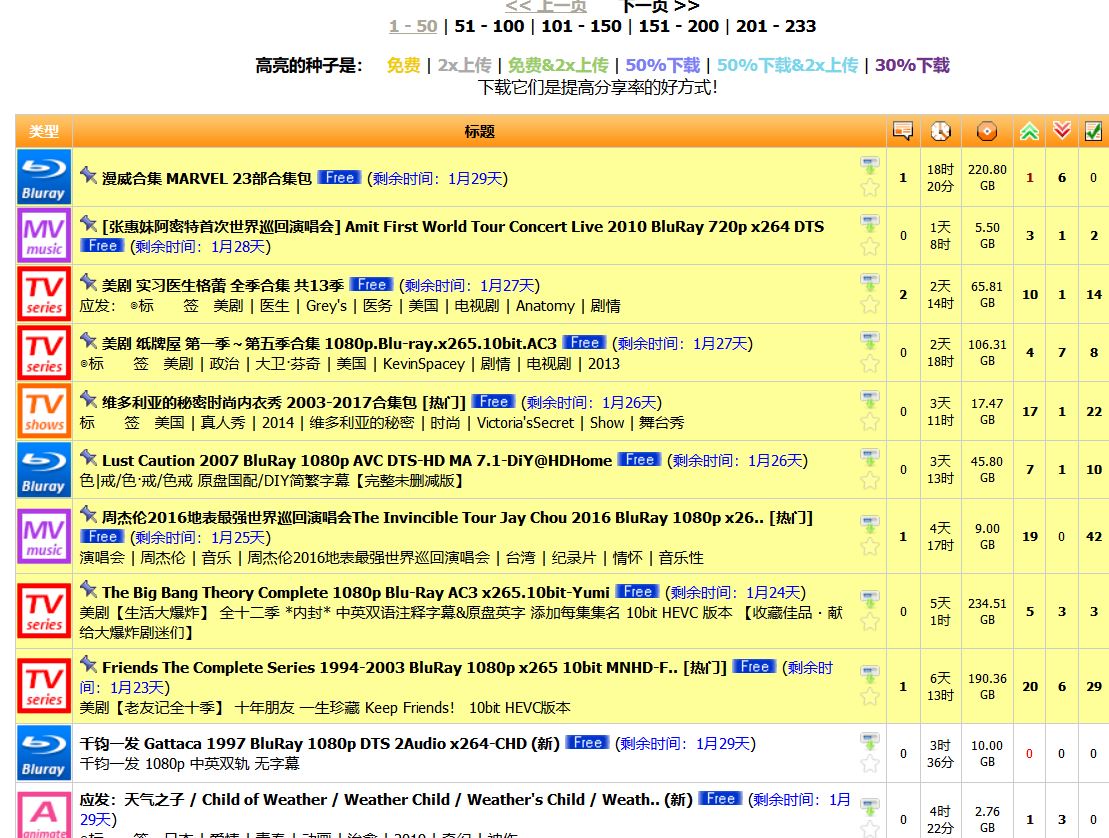
Task: Open Lust Caution 2007 BluRay title
Action: [357, 461]
